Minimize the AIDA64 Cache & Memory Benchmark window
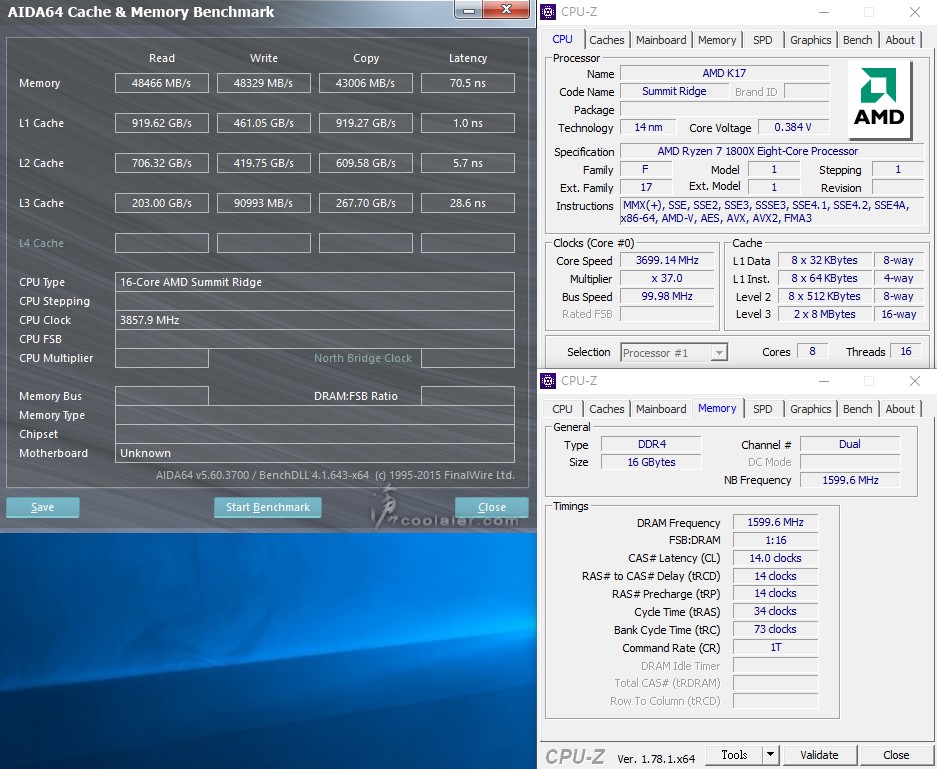 pos(469,10)
